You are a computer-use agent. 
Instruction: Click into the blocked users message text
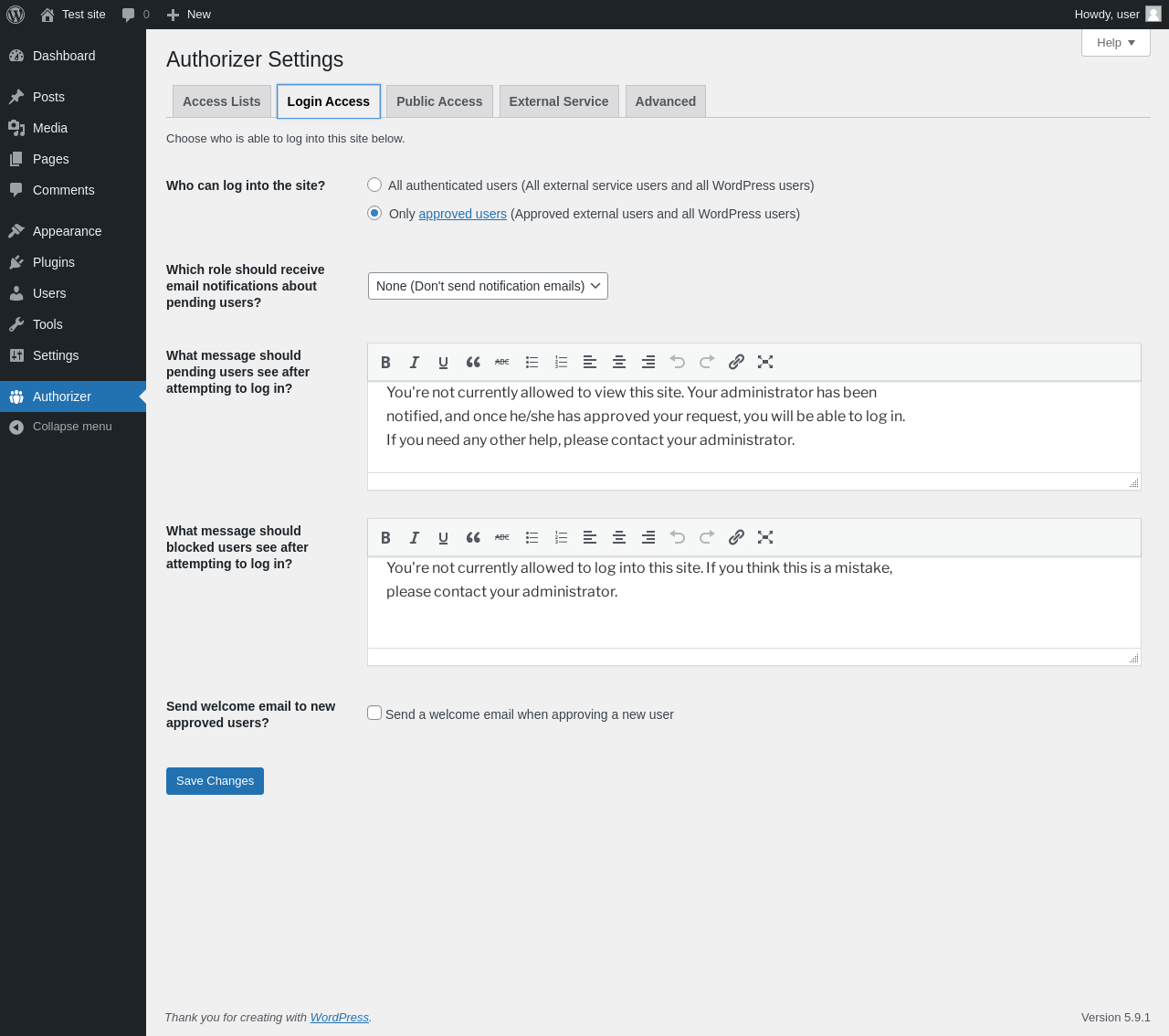click(754, 602)
